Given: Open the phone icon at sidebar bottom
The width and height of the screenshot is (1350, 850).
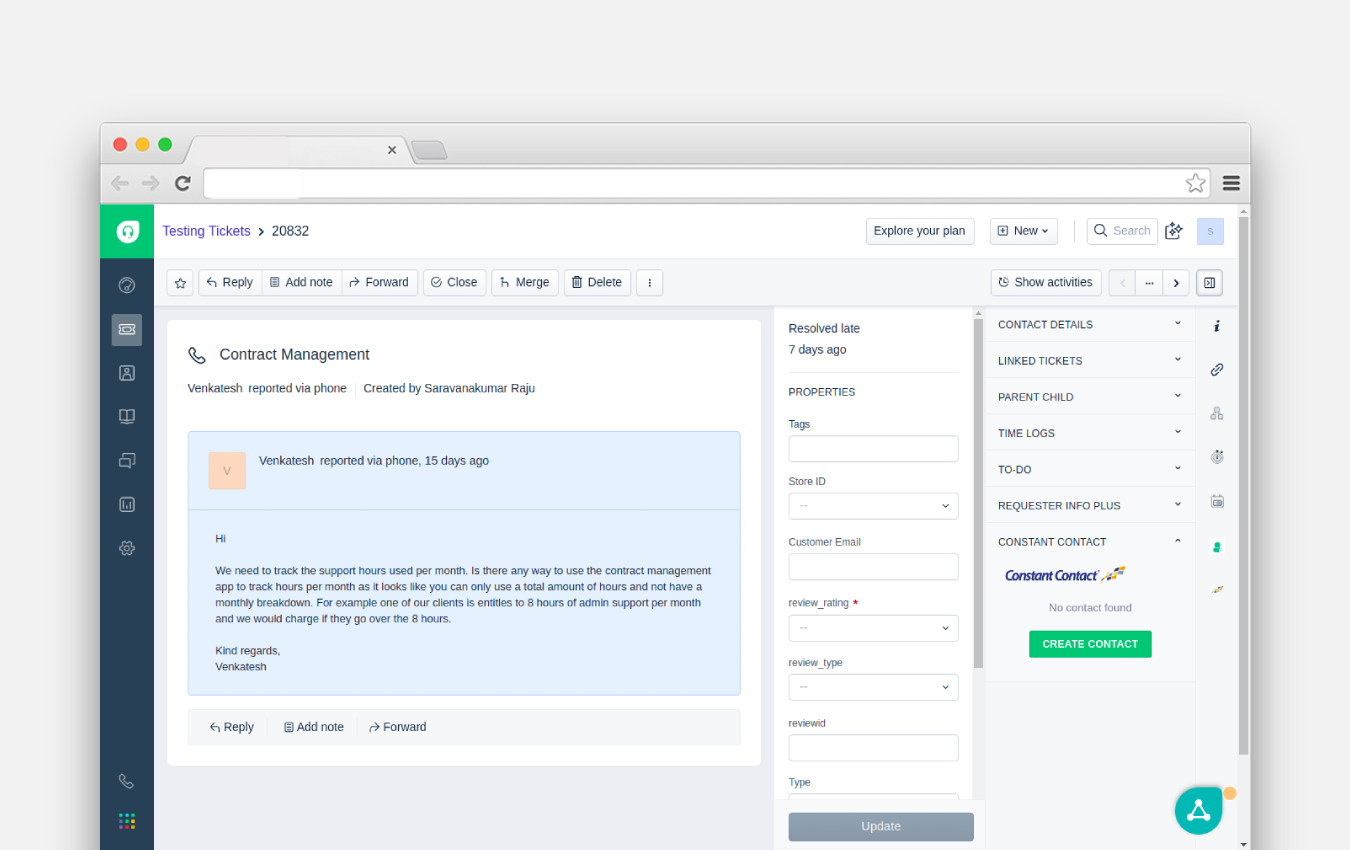Looking at the screenshot, I should click(x=126, y=781).
